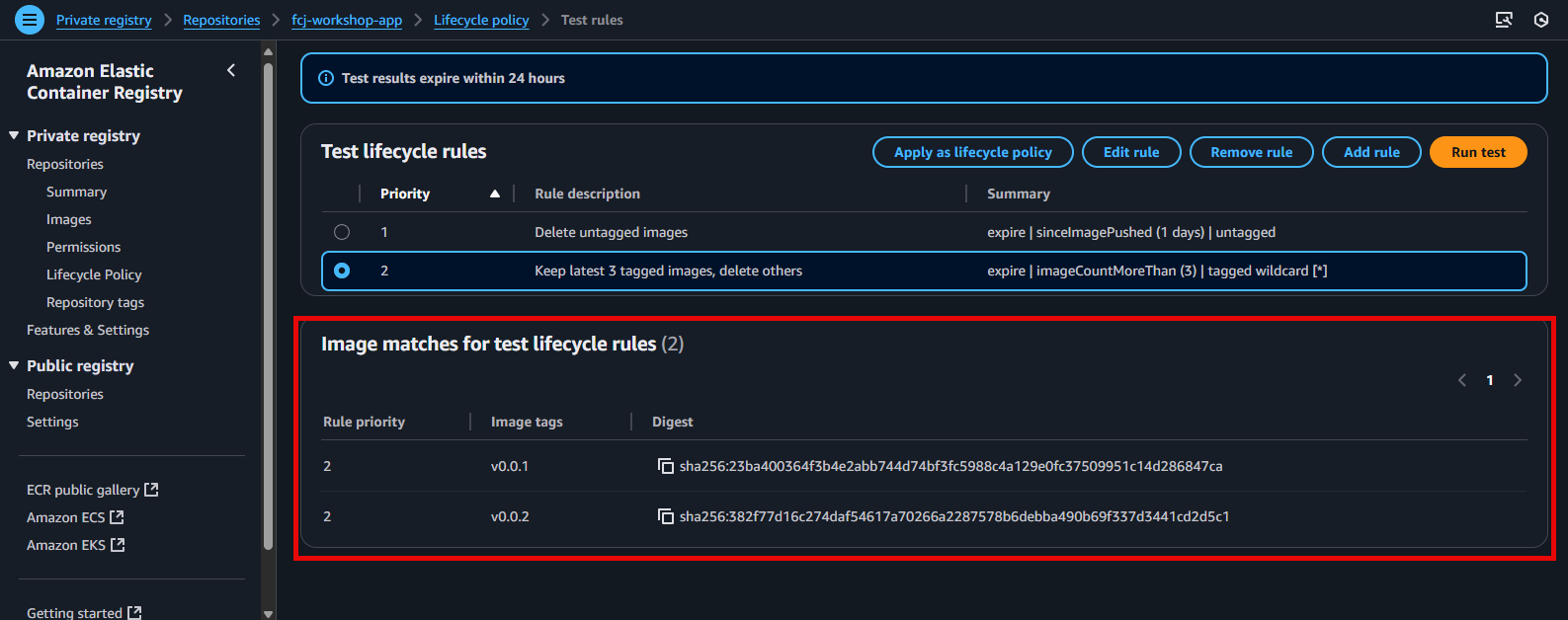
Task: Click sha256:23ba400 digest text
Action: click(950, 466)
